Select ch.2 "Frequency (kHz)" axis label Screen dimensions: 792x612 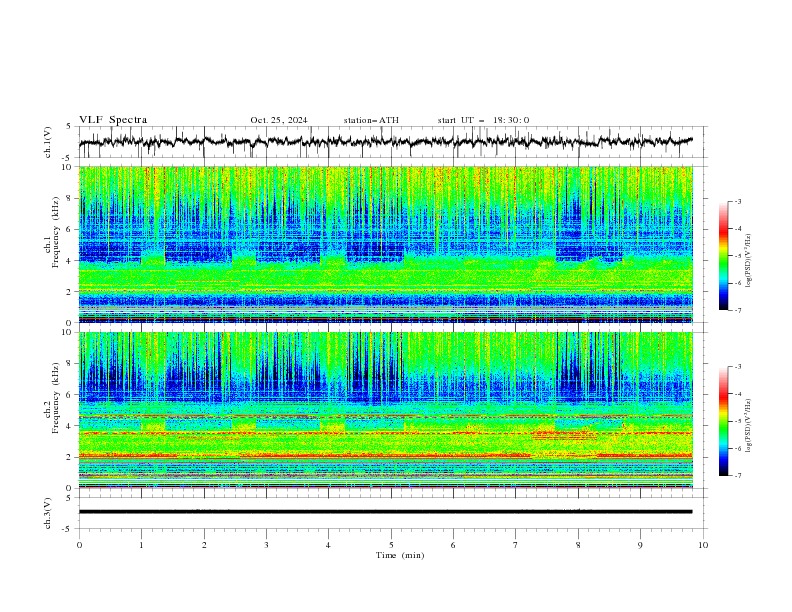coord(56,397)
